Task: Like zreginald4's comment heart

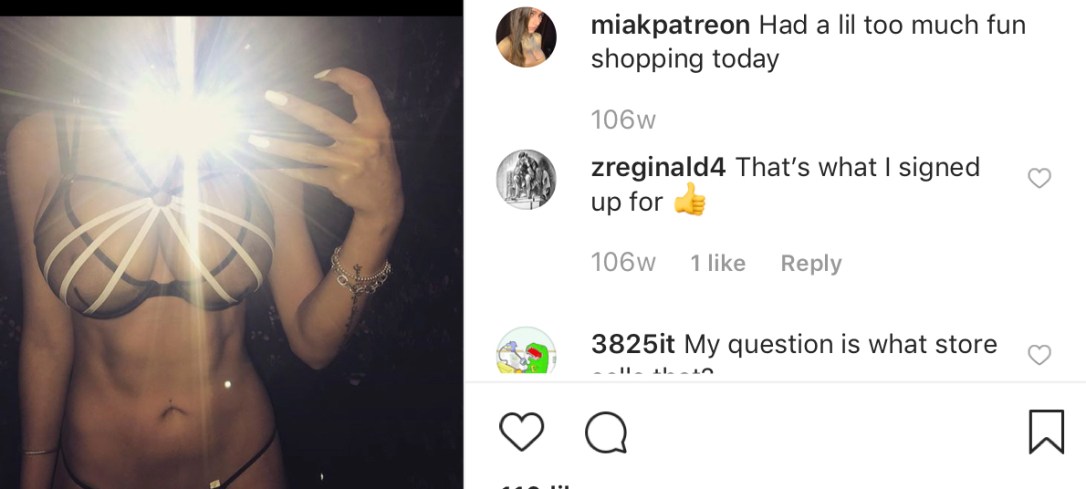Action: pos(1039,178)
